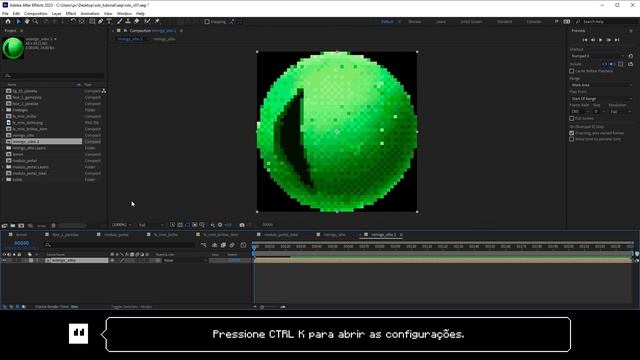This screenshot has width=640, height=360.
Task: Open the preview Resolution dropdown
Action: tap(620, 111)
